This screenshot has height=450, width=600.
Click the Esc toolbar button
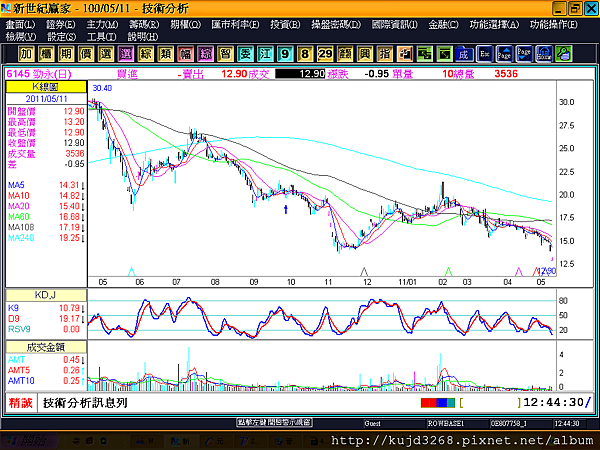click(484, 54)
